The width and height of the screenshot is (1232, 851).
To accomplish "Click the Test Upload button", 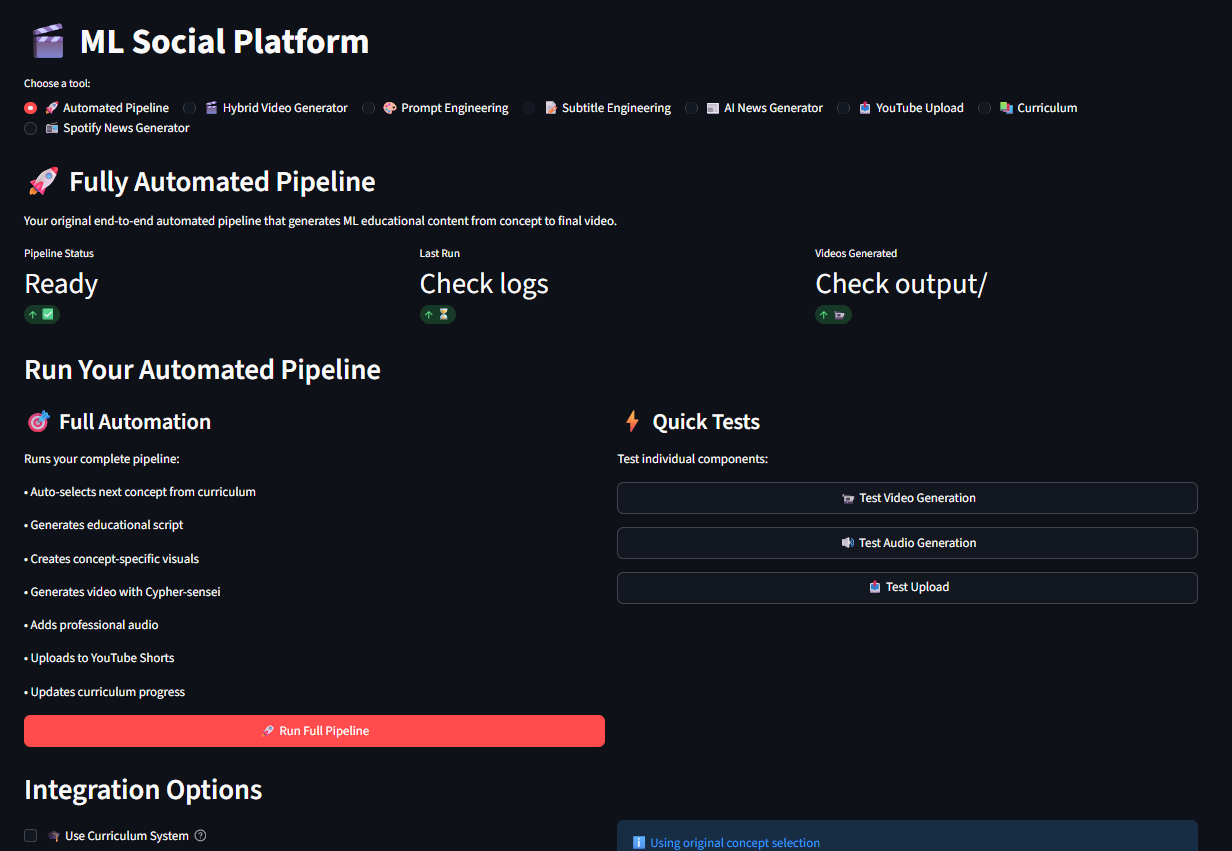I will [907, 587].
